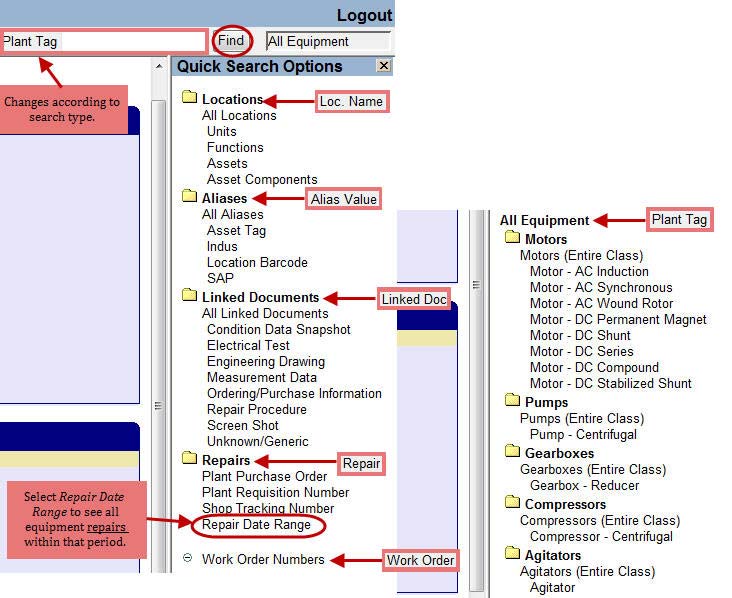732x598 pixels.
Task: Click the Linked Documents folder icon
Action: point(189,297)
